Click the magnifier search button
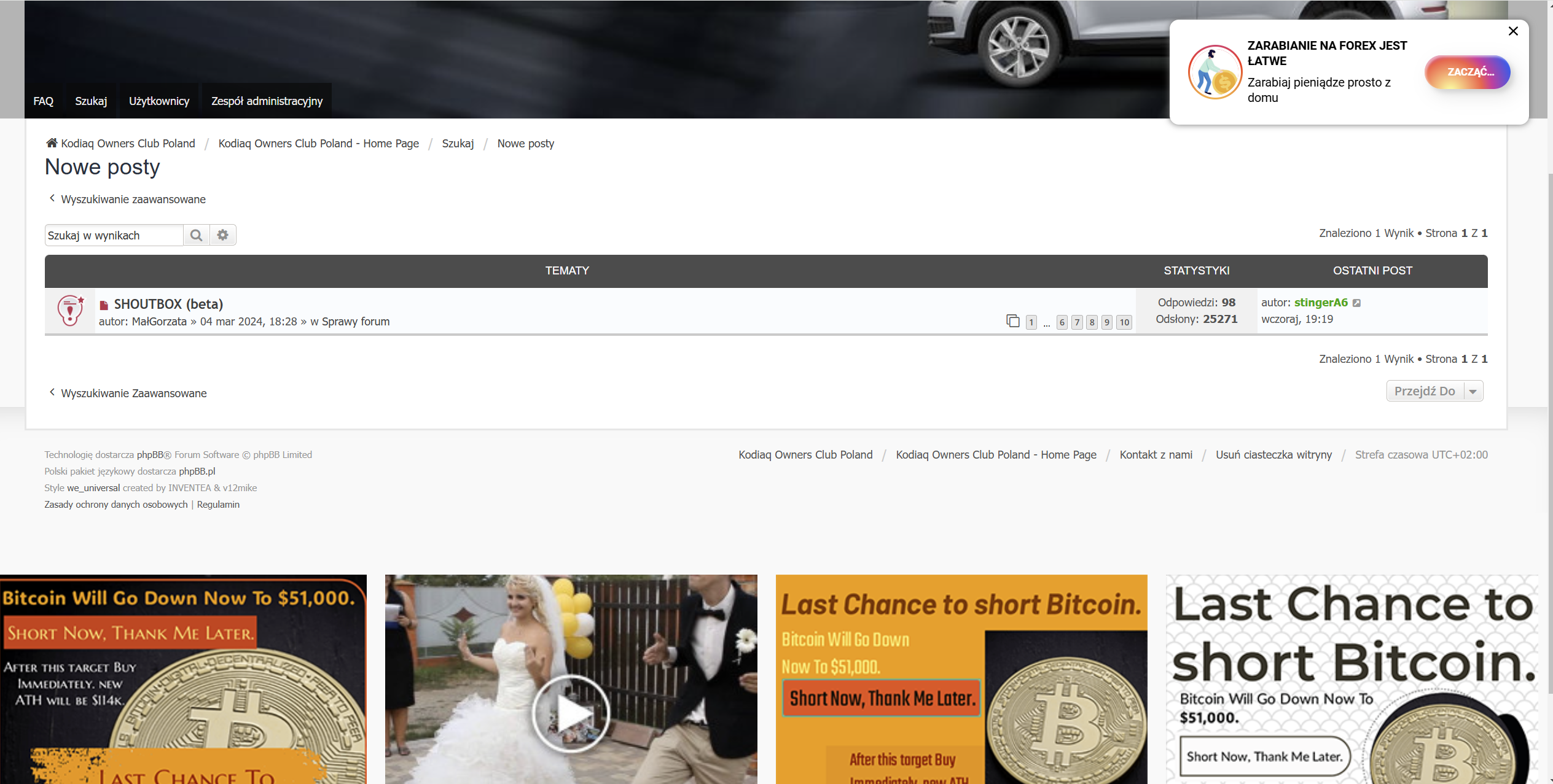 197,235
